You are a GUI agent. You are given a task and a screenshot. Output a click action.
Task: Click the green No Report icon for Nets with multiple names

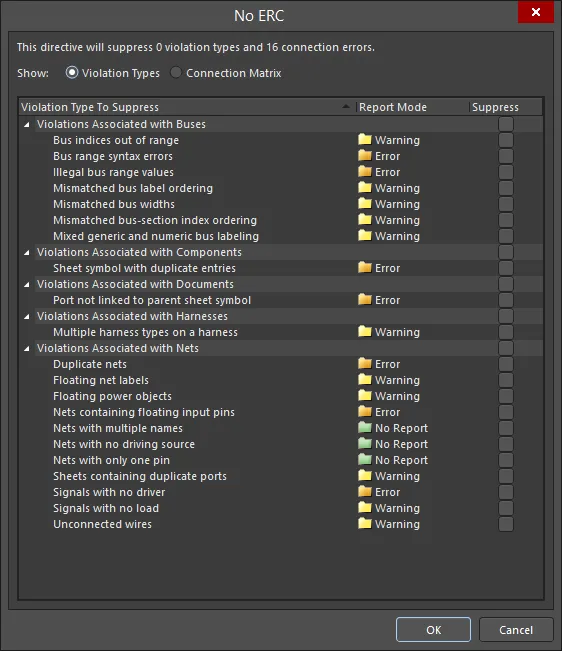click(364, 427)
